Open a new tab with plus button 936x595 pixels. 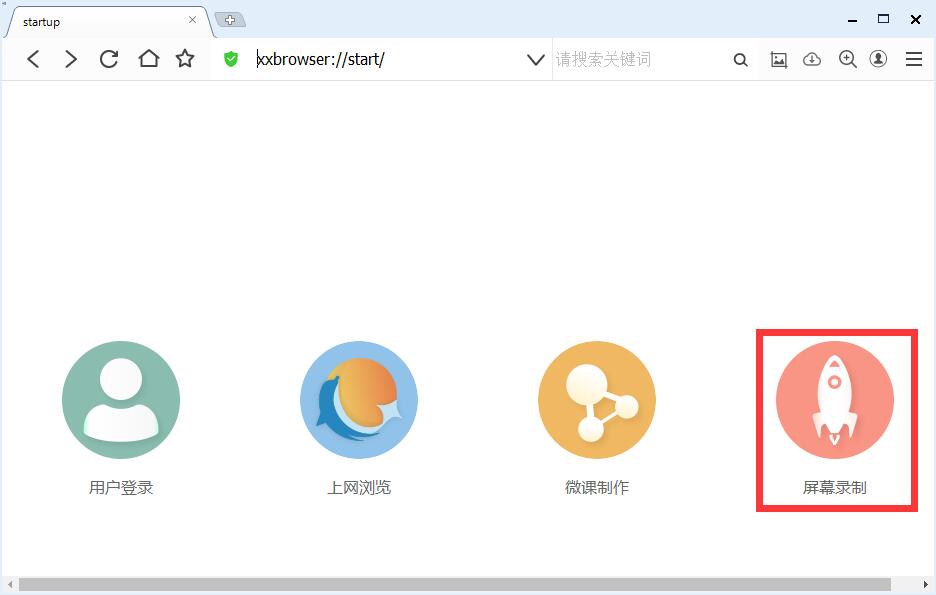point(230,20)
